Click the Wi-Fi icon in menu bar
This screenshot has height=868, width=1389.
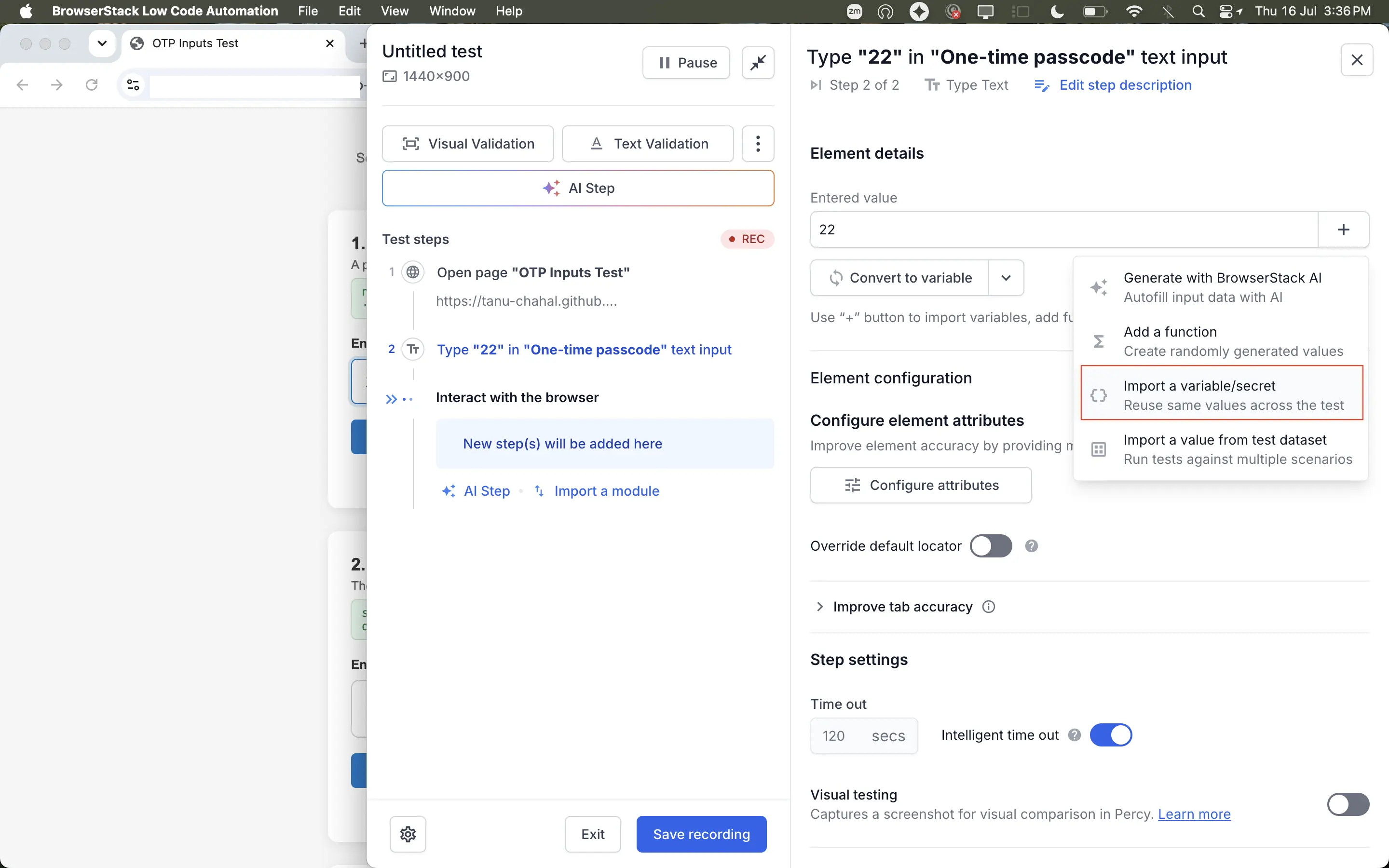[1134, 12]
